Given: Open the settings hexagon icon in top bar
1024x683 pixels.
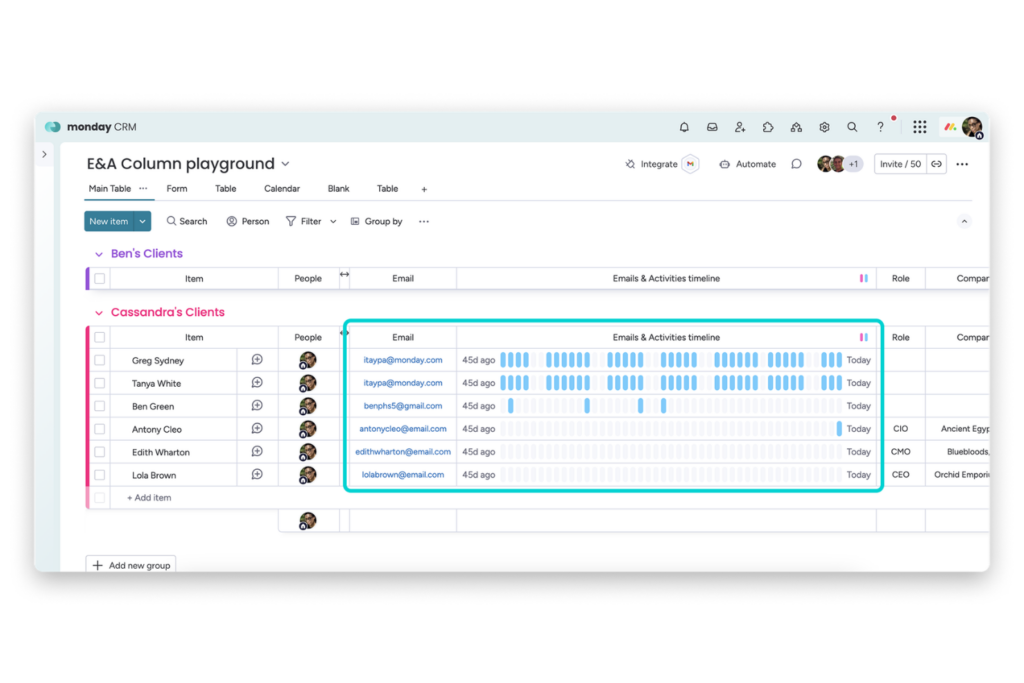Looking at the screenshot, I should point(824,127).
